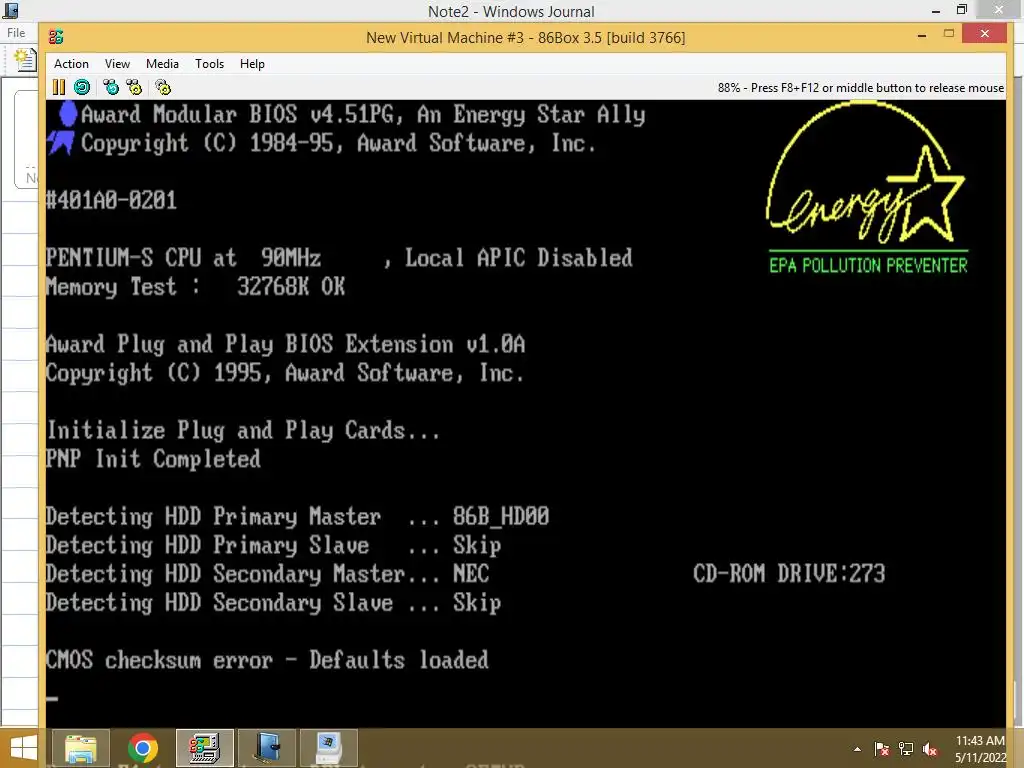
Task: Switch to the 86Box manager taskbar icon
Action: click(204, 748)
